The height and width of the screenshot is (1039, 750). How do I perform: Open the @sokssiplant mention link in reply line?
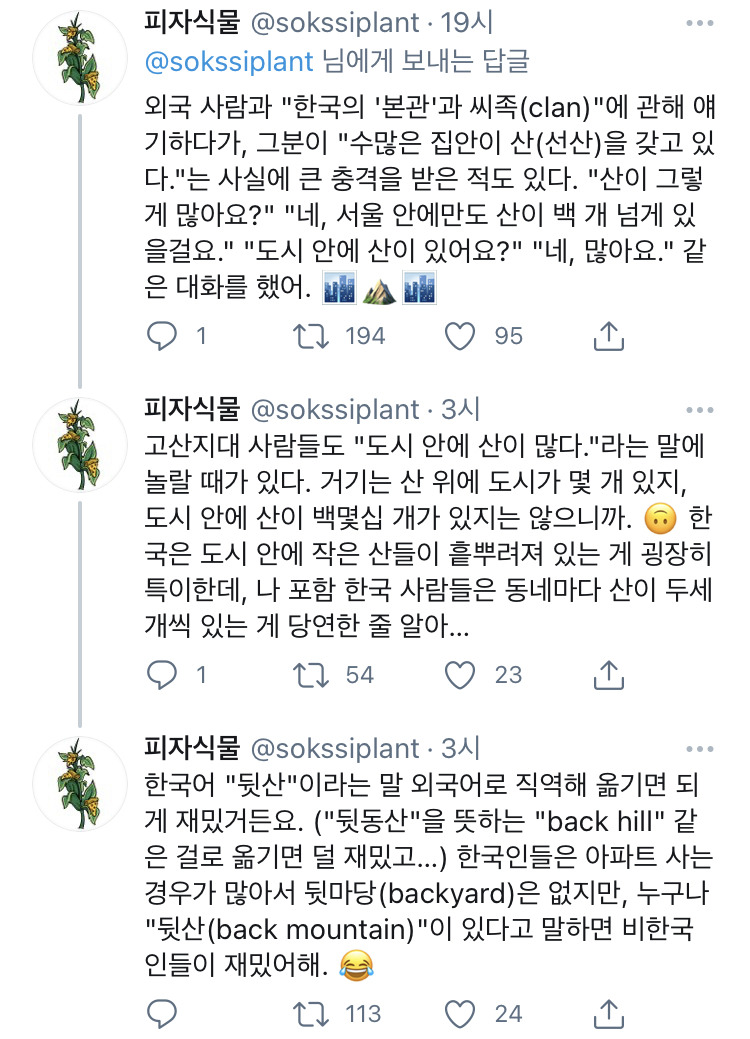229,61
